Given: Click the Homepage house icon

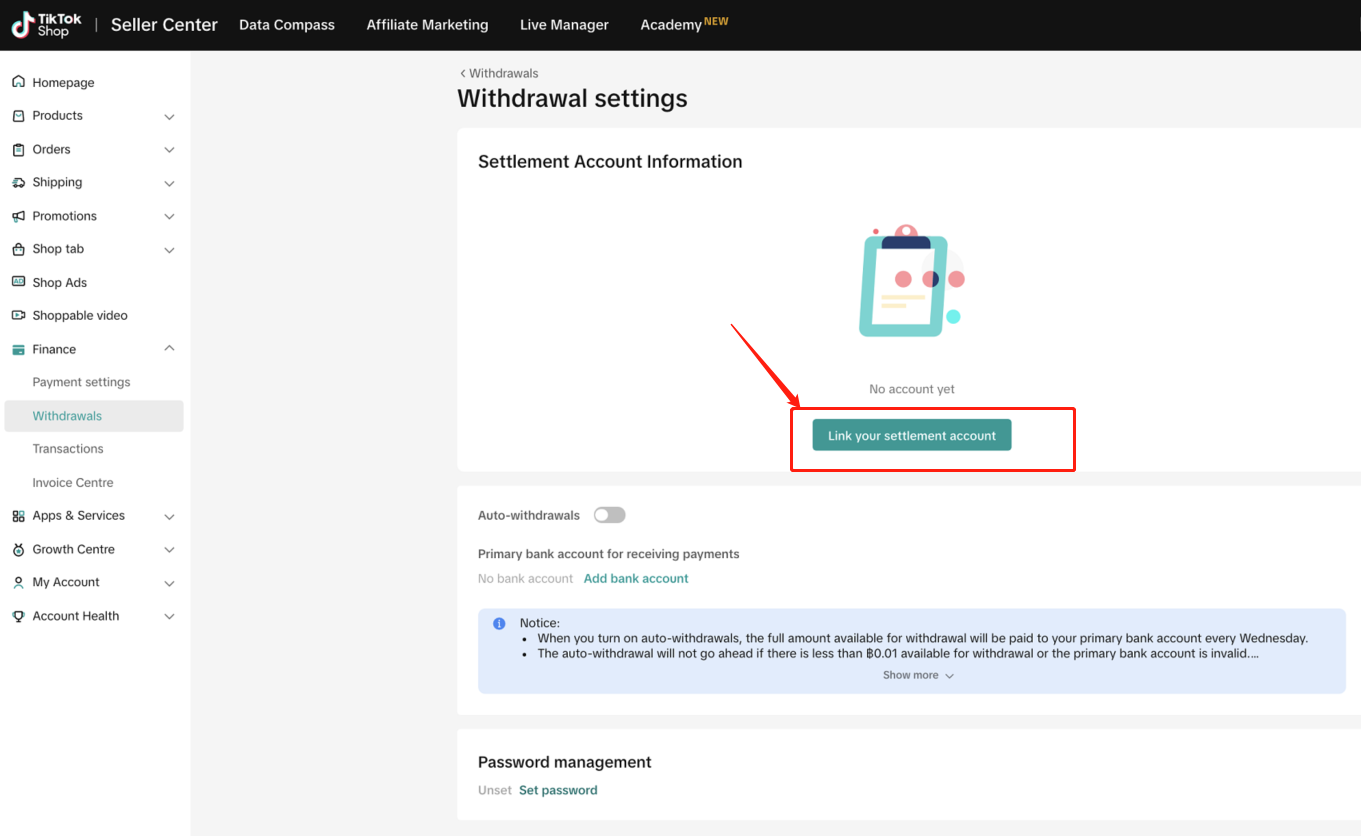Looking at the screenshot, I should (18, 82).
